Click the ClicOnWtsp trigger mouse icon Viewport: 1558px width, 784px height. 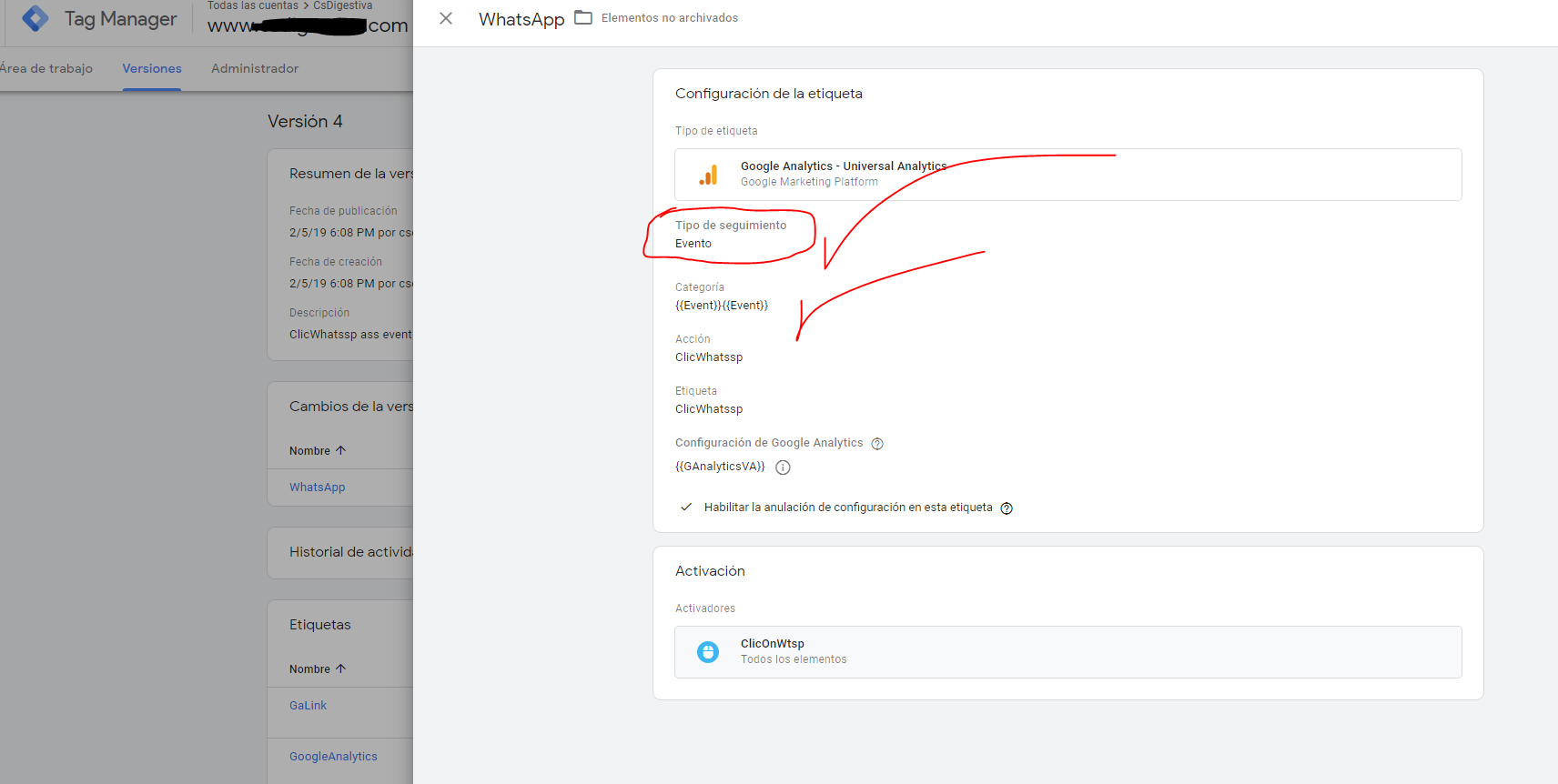708,652
